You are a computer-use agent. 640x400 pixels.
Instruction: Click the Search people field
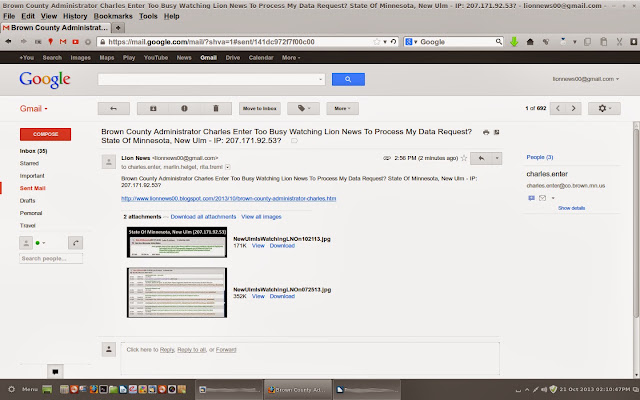[x=51, y=258]
